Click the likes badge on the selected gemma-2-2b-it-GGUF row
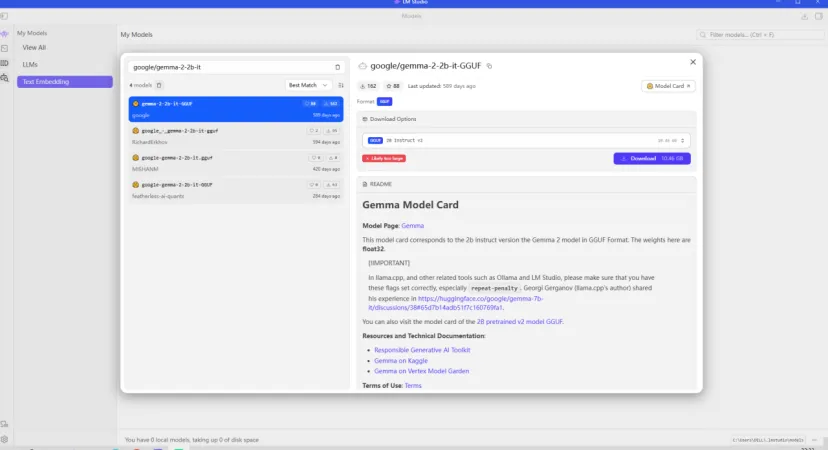 pyautogui.click(x=310, y=104)
